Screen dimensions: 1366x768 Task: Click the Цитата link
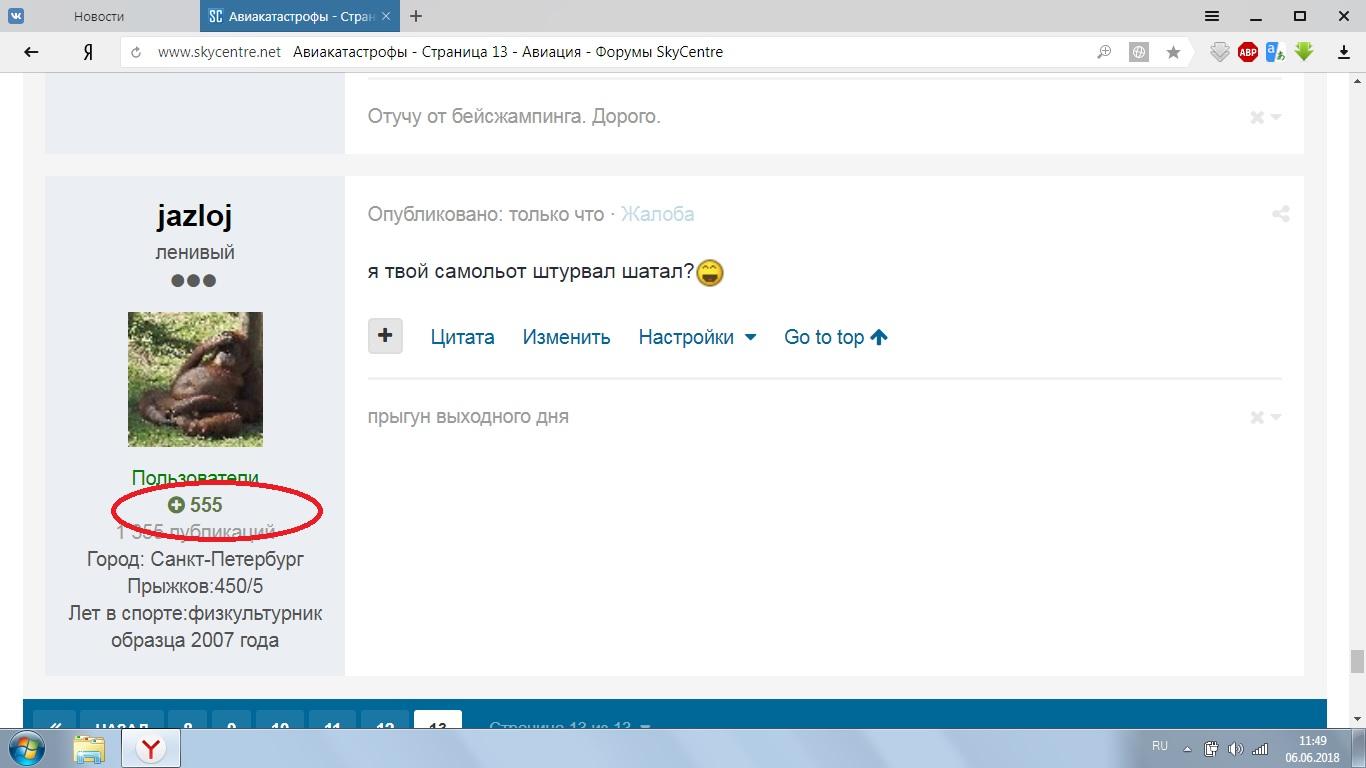[x=462, y=337]
